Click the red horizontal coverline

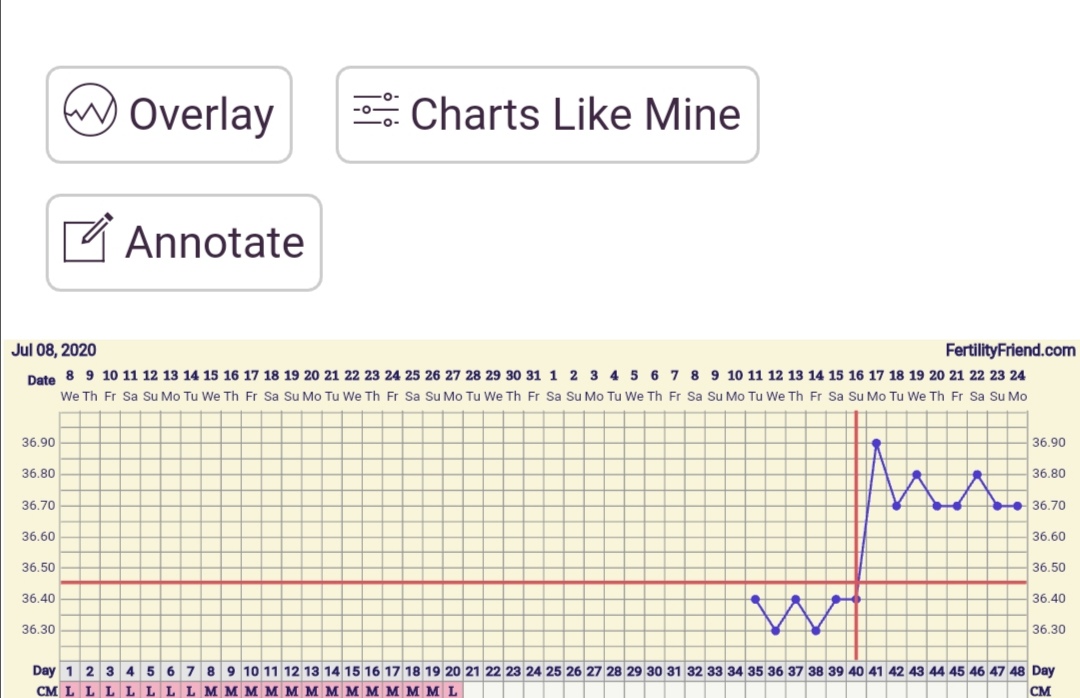coord(400,582)
